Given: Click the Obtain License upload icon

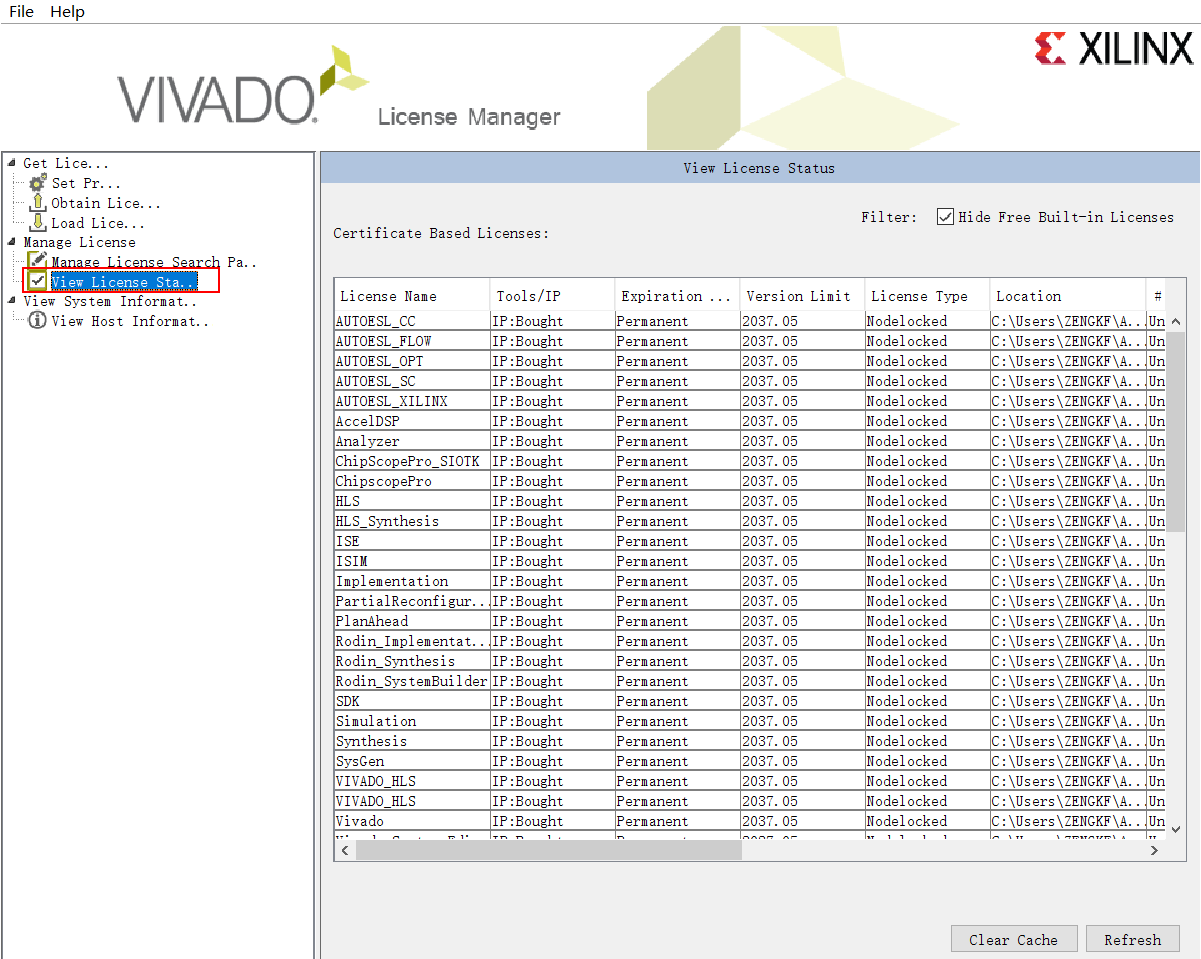Looking at the screenshot, I should (x=37, y=203).
